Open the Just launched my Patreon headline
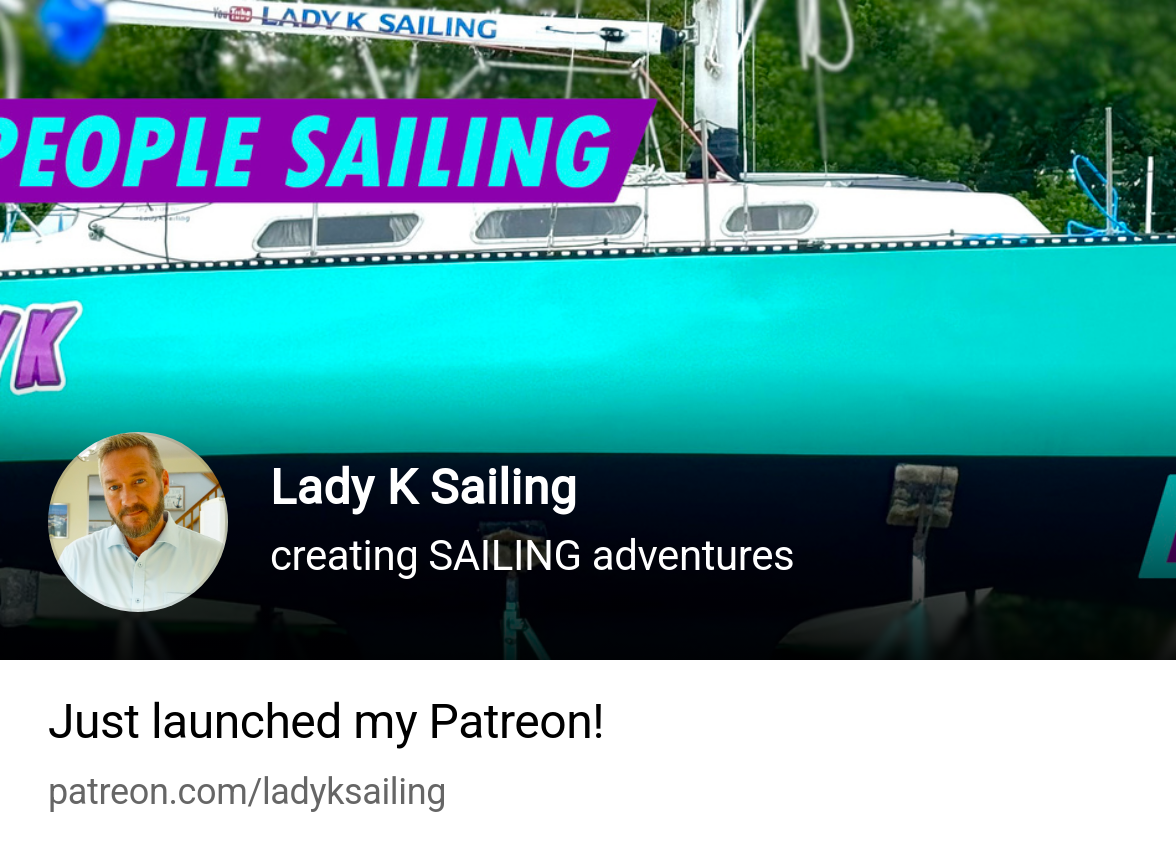The height and width of the screenshot is (852, 1176). tap(326, 722)
